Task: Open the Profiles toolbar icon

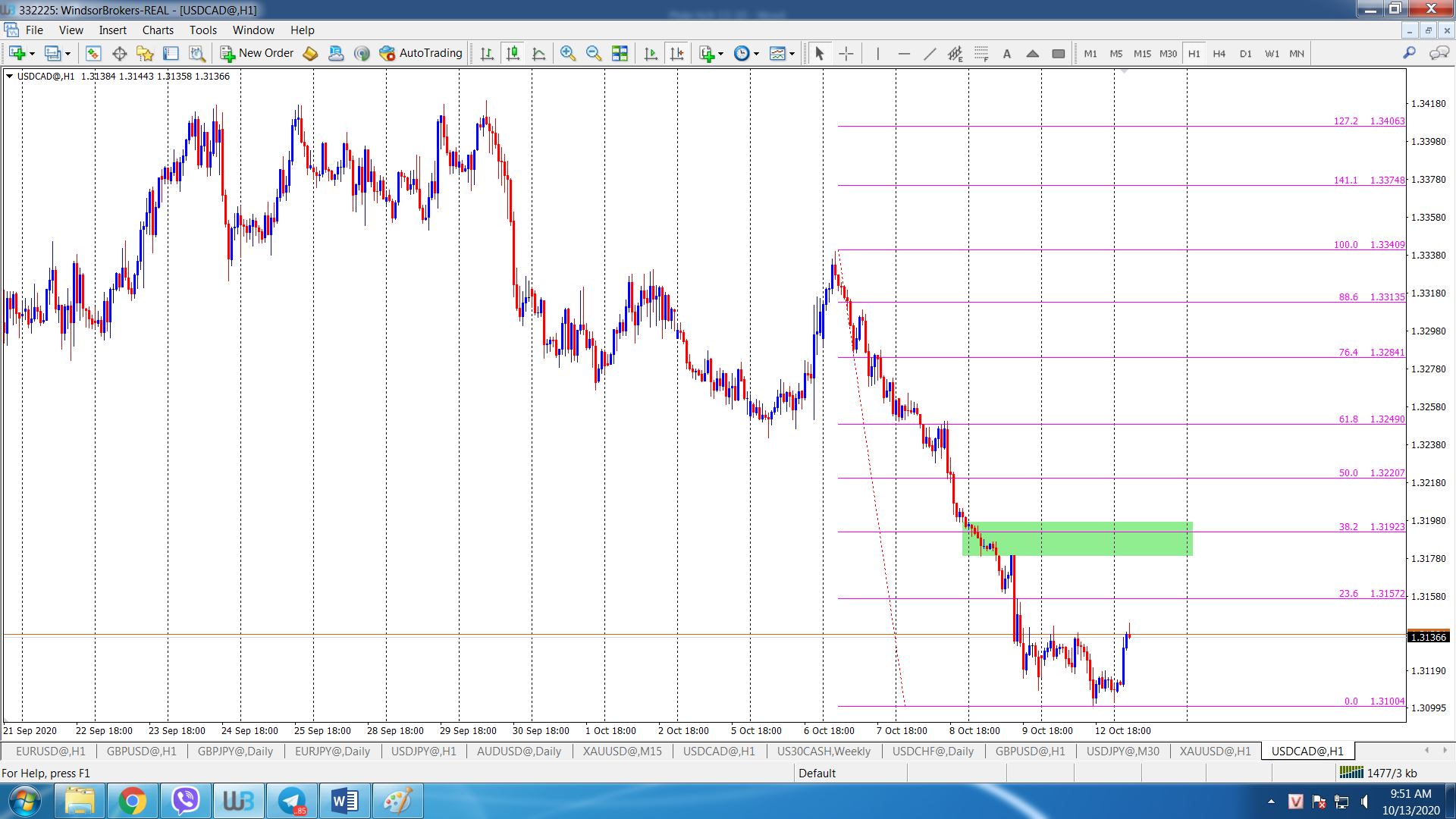Action: coord(52,53)
